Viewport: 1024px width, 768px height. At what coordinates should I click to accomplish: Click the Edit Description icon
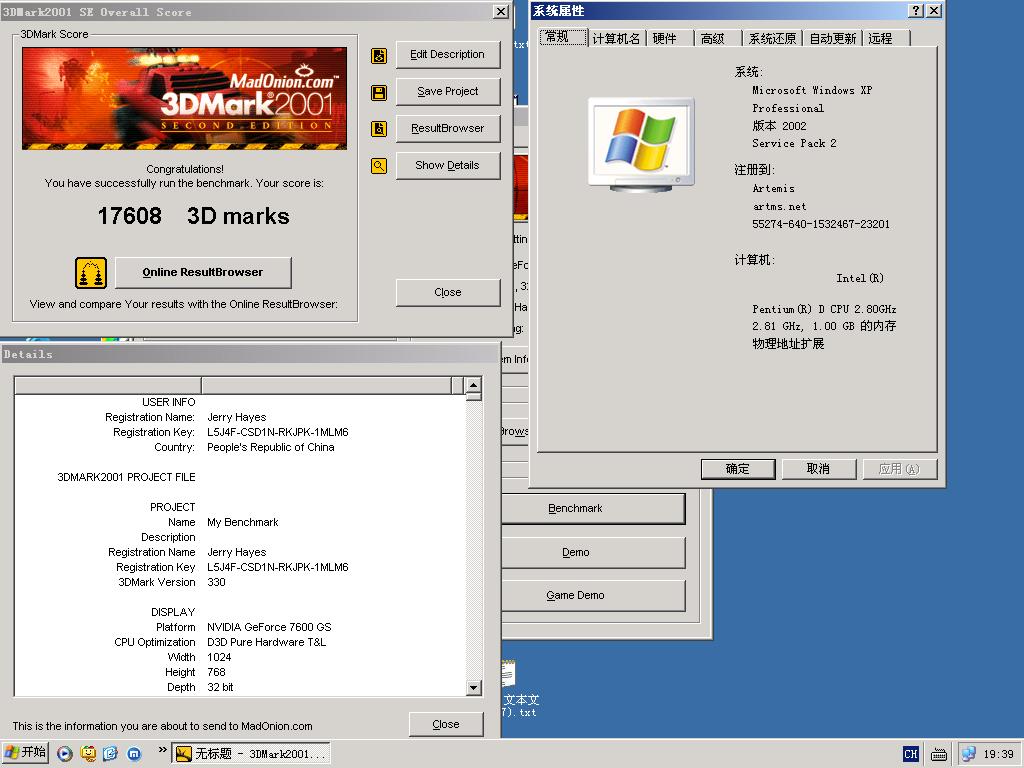click(x=379, y=56)
